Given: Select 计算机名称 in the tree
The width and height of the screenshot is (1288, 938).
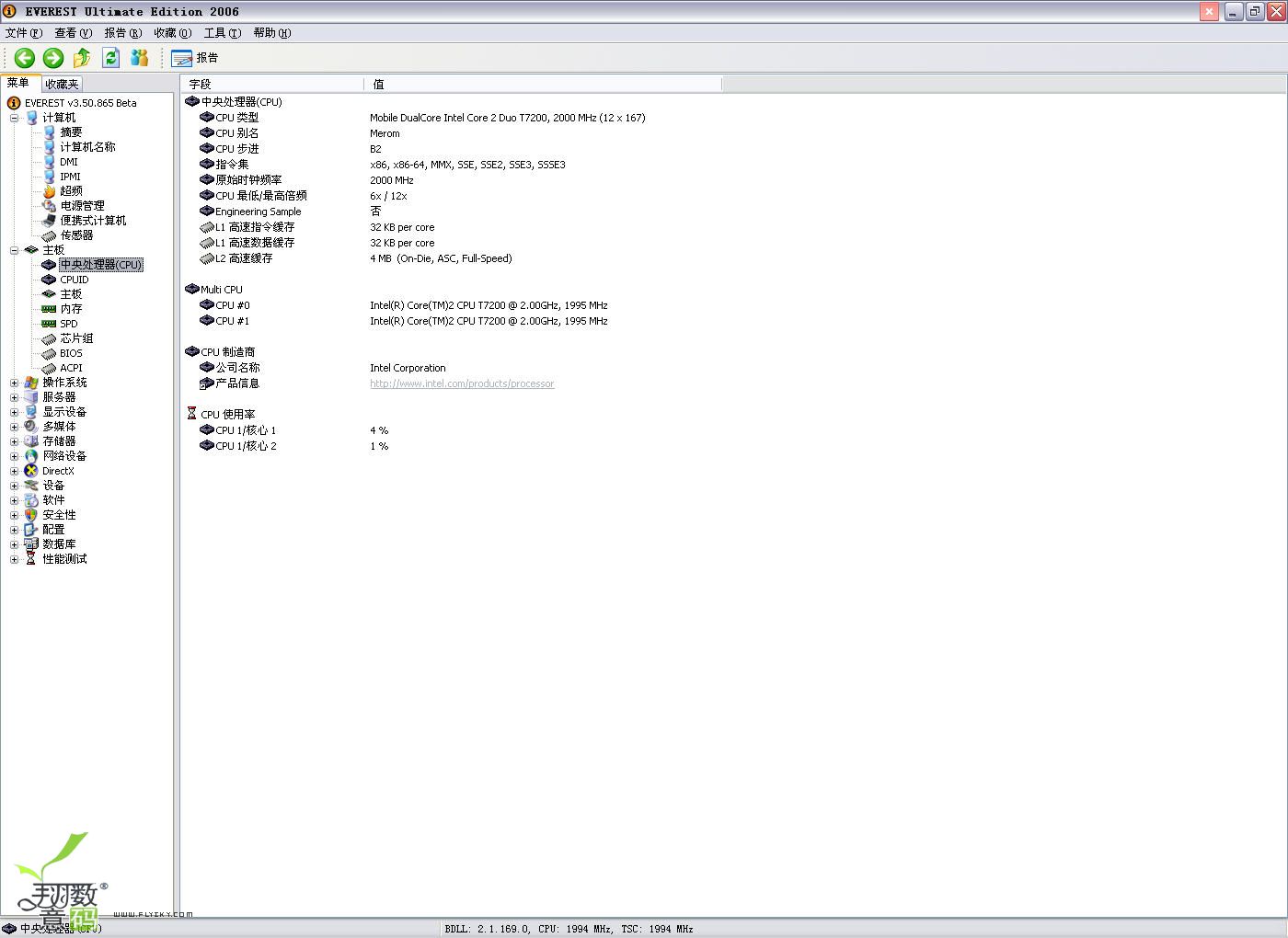Looking at the screenshot, I should [x=87, y=147].
